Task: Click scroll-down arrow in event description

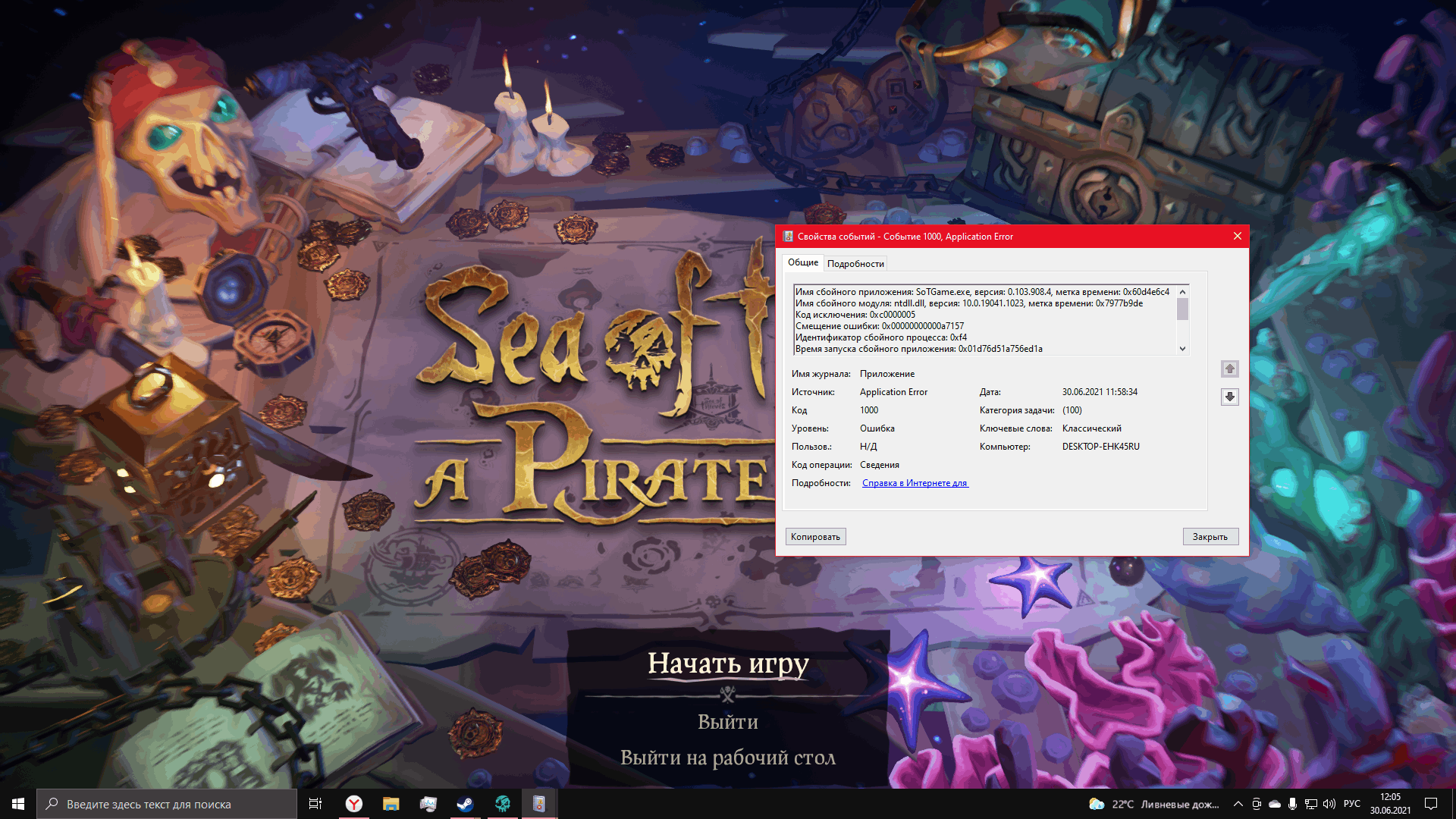Action: (1182, 349)
